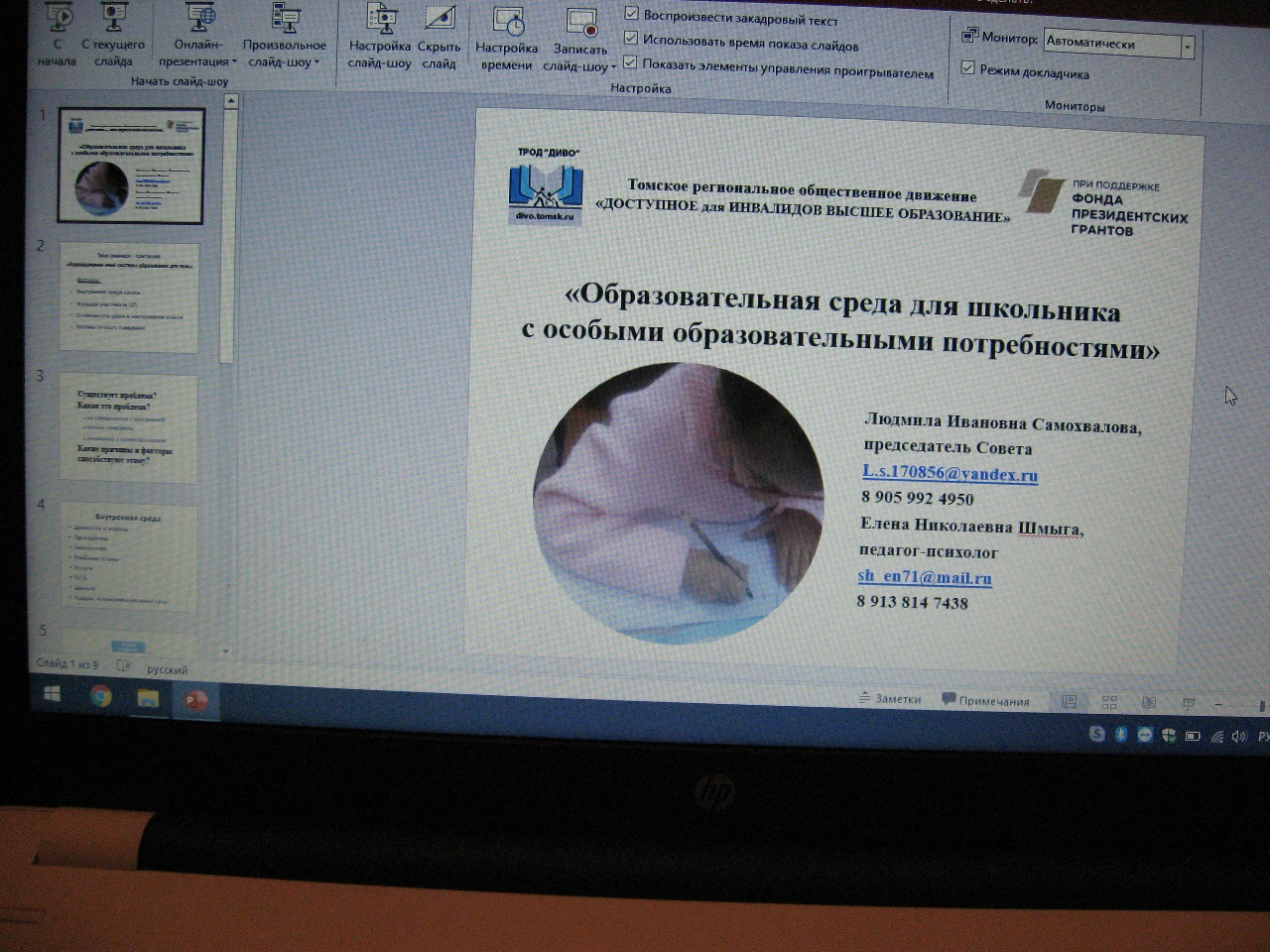1270x952 pixels.
Task: Start slideshow icon in status bar
Action: point(1189,703)
